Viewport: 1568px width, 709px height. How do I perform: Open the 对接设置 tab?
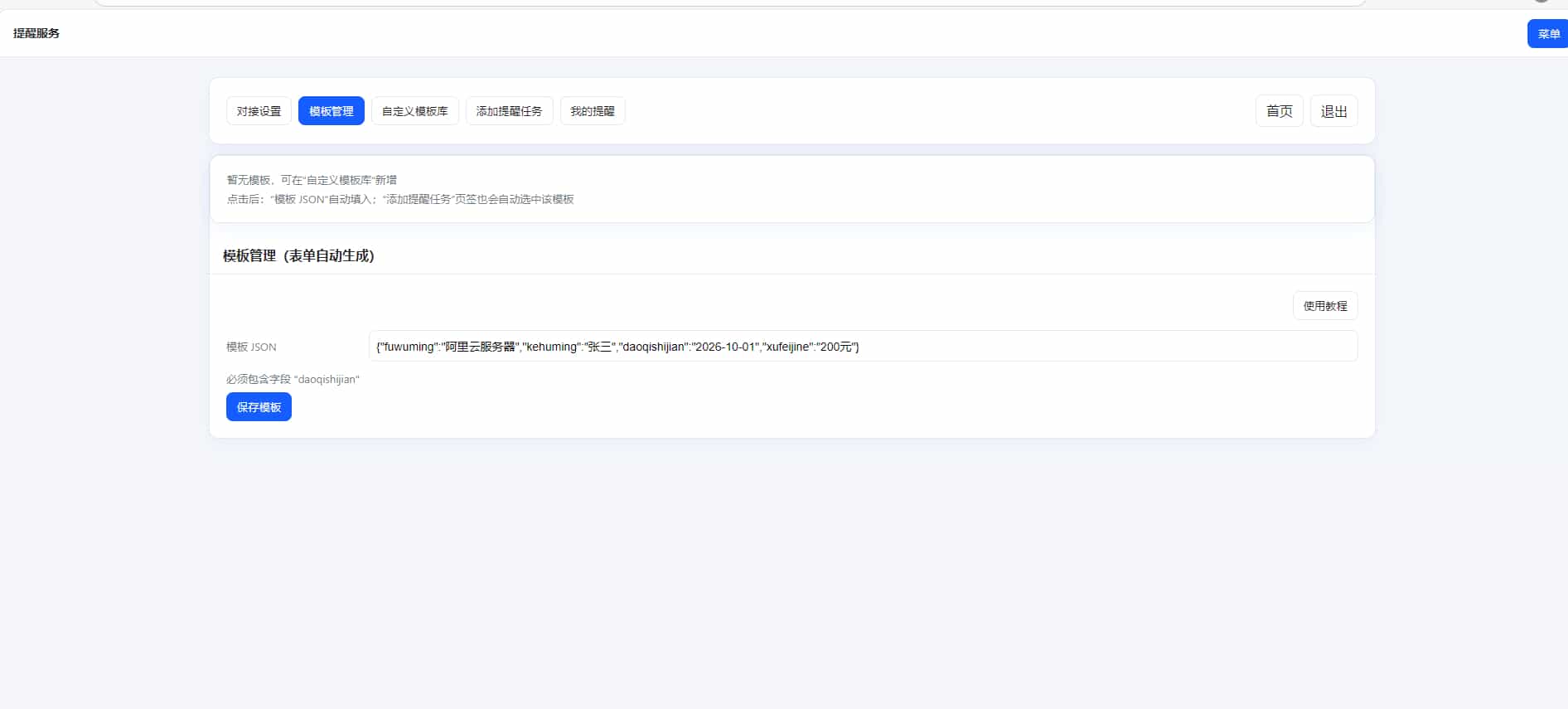coord(259,111)
